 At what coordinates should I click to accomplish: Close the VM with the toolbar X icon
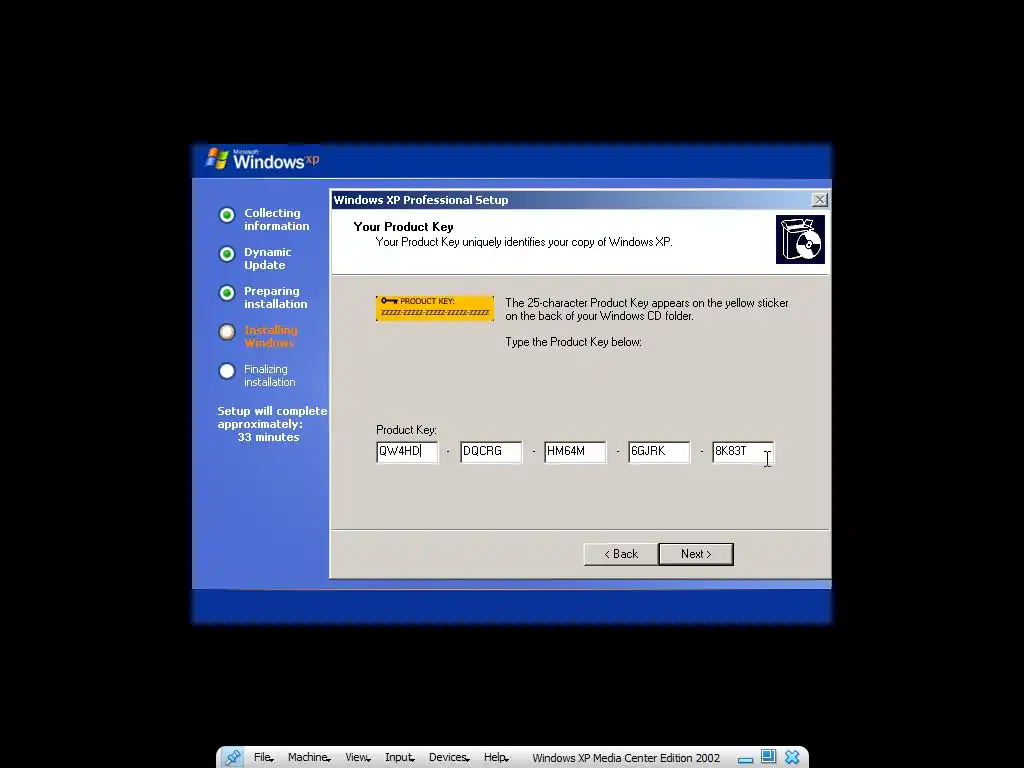[x=792, y=757]
